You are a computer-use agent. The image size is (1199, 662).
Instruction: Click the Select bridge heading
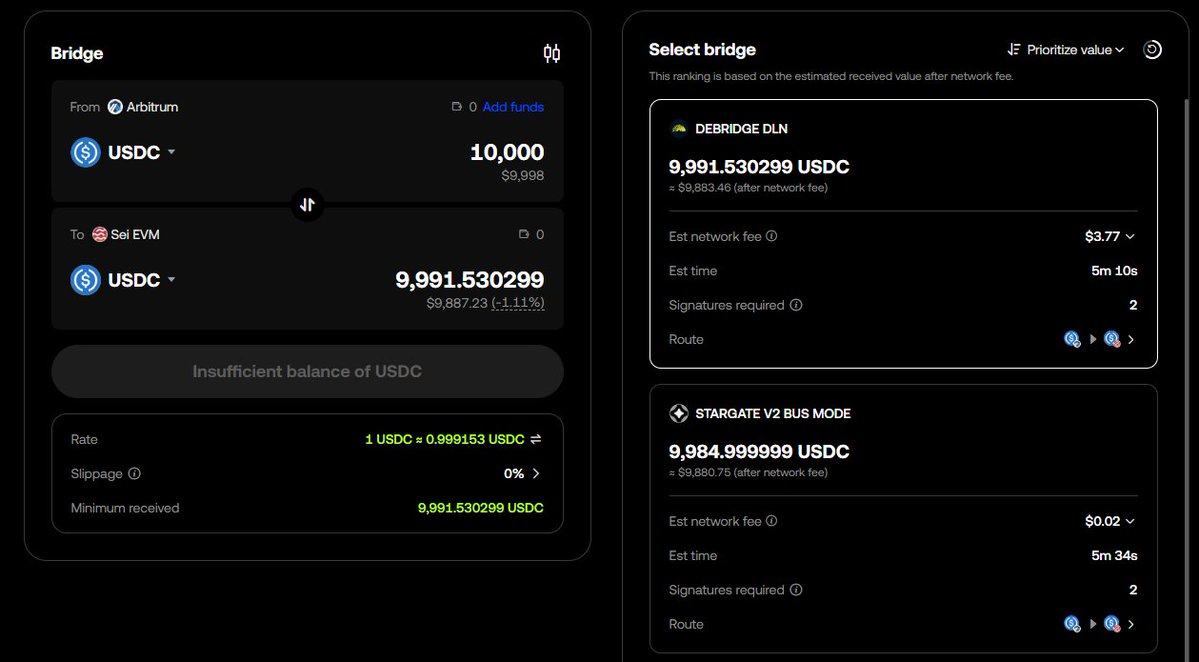(702, 50)
